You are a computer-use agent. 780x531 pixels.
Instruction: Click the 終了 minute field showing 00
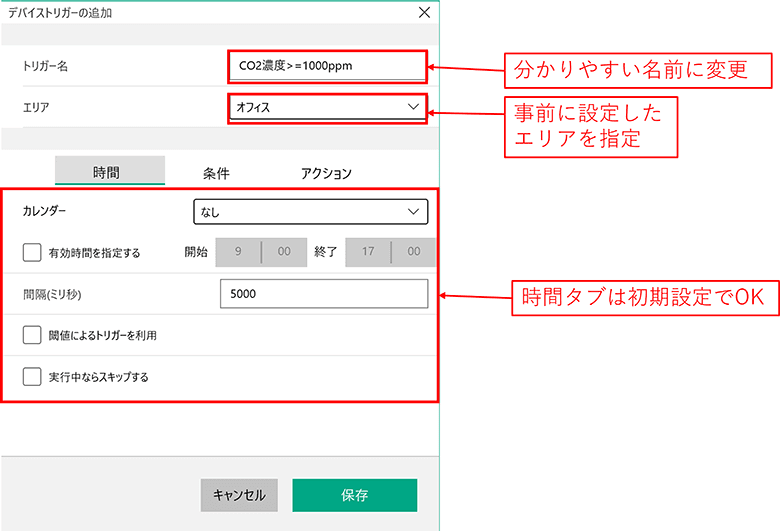414,252
